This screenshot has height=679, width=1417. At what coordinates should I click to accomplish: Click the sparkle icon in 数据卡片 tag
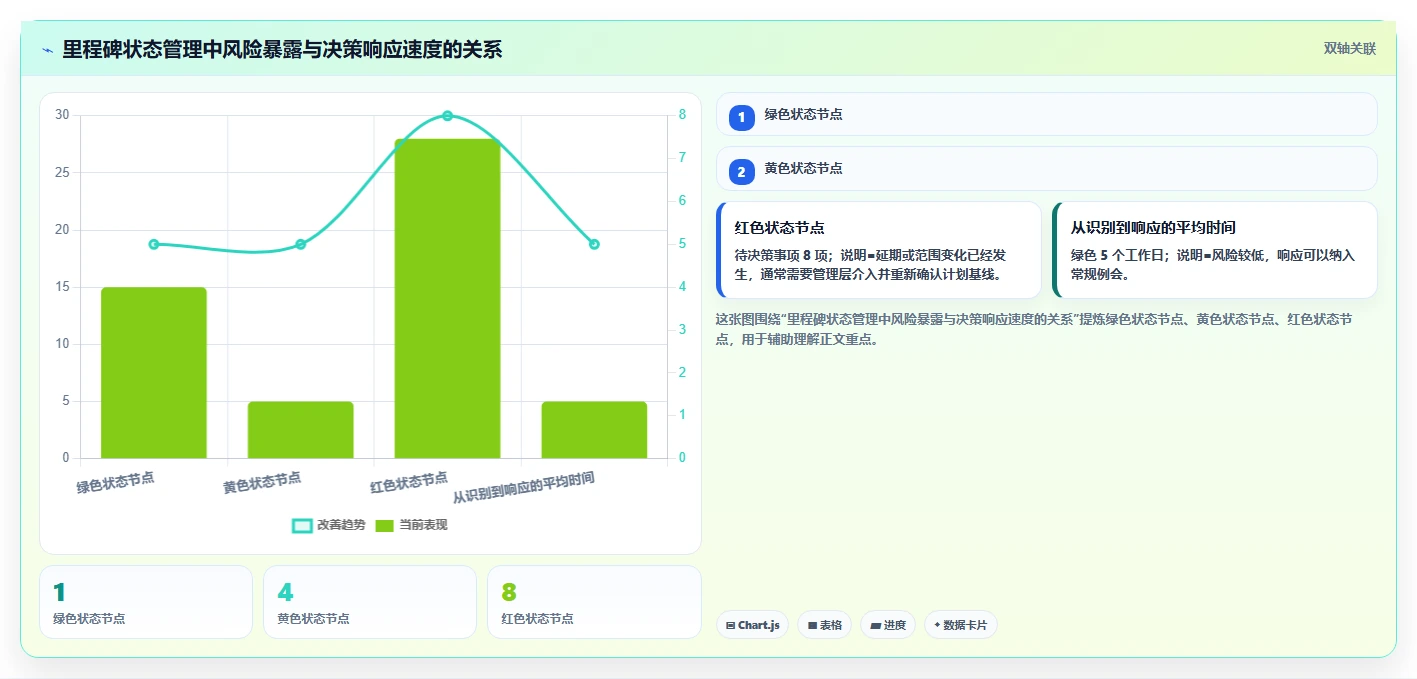click(937, 625)
